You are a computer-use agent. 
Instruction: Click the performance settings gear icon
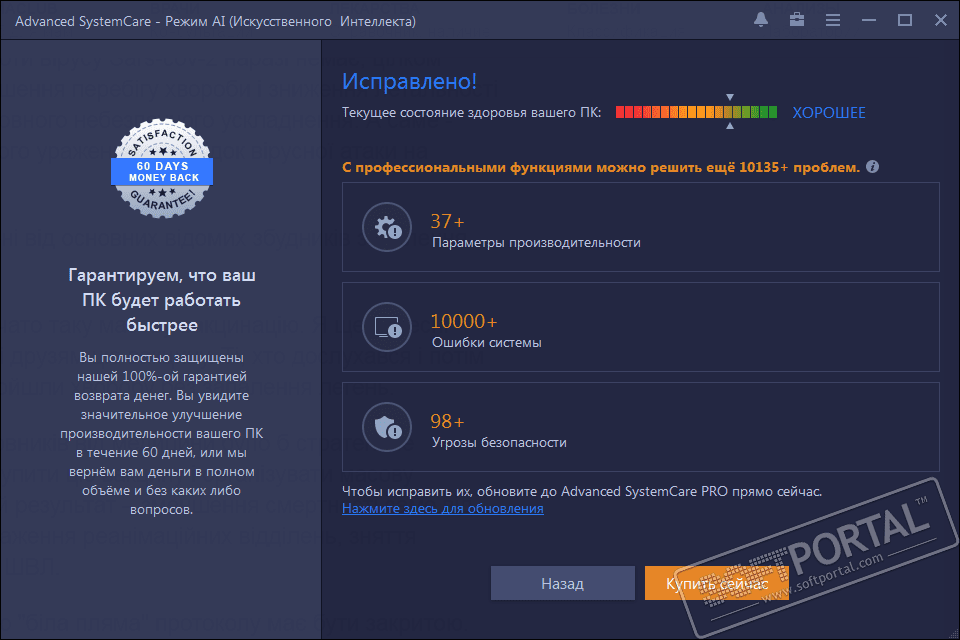(x=387, y=227)
